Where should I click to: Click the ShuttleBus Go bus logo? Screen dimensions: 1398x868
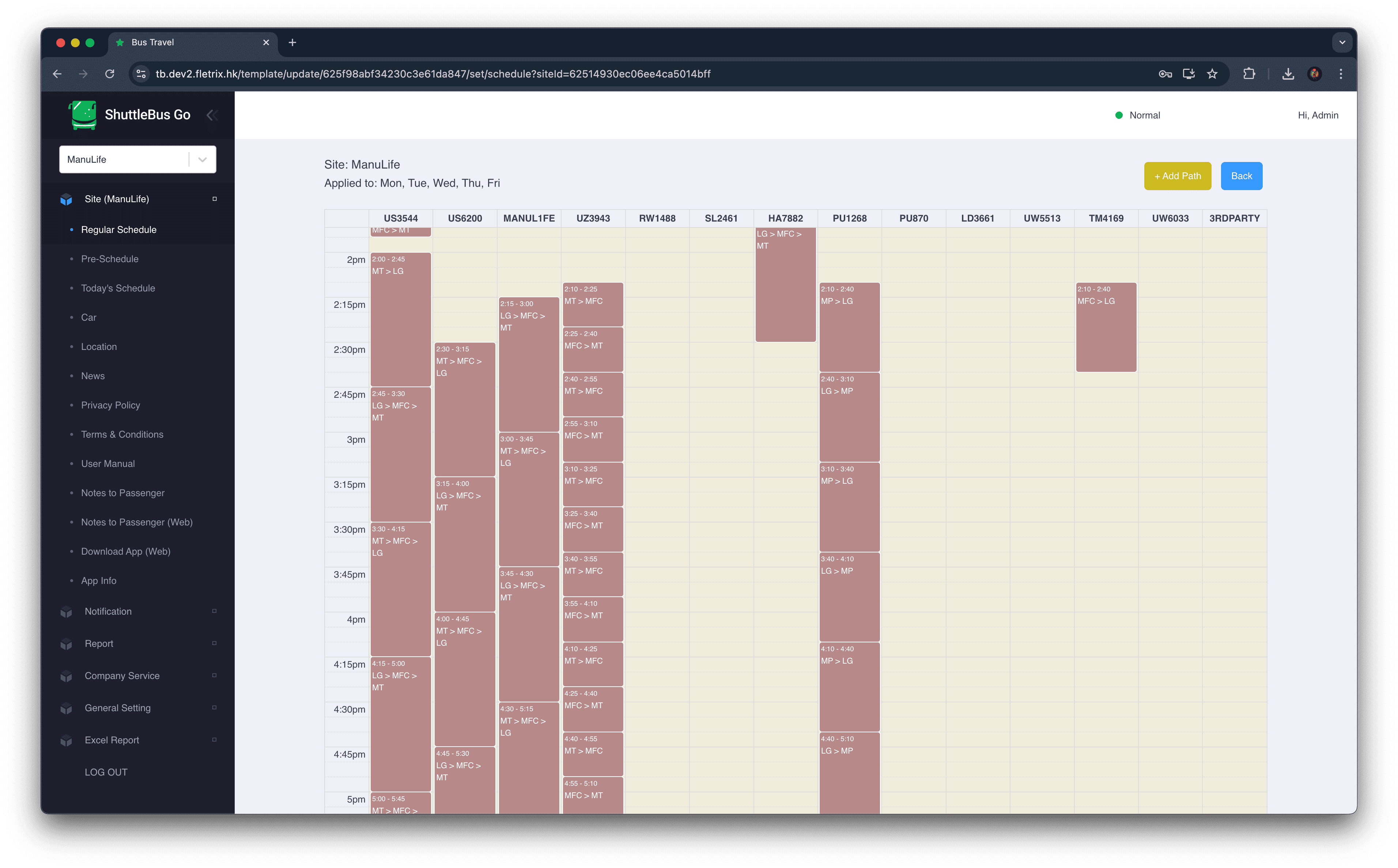83,115
